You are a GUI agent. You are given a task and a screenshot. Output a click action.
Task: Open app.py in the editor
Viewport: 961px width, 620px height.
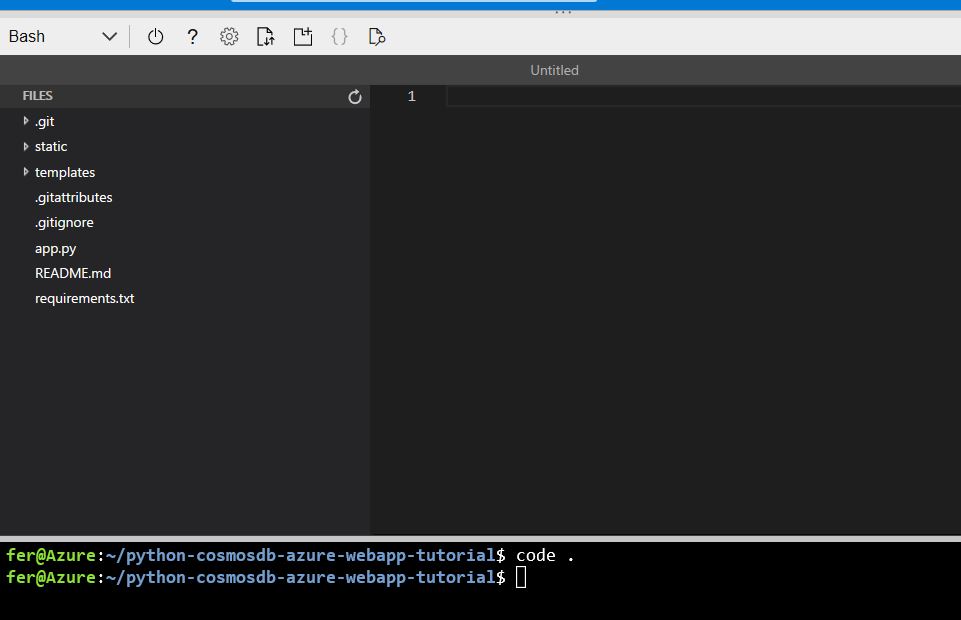55,248
